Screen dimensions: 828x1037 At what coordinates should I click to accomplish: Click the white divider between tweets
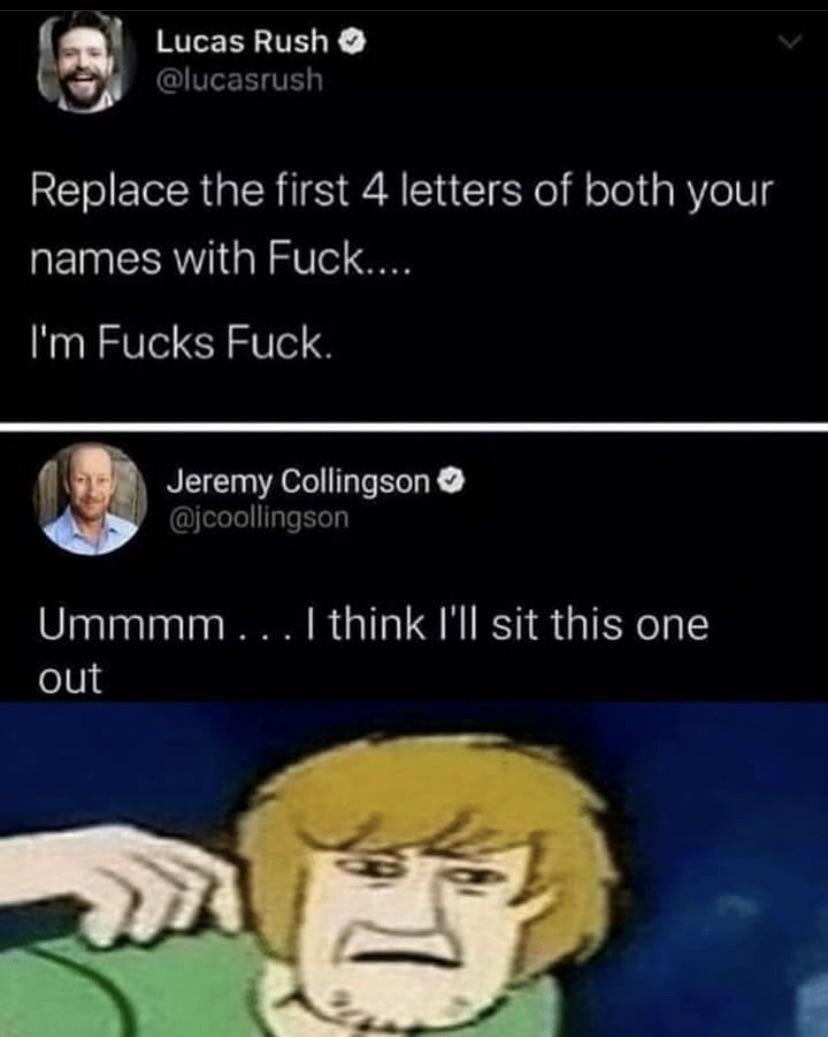point(414,427)
